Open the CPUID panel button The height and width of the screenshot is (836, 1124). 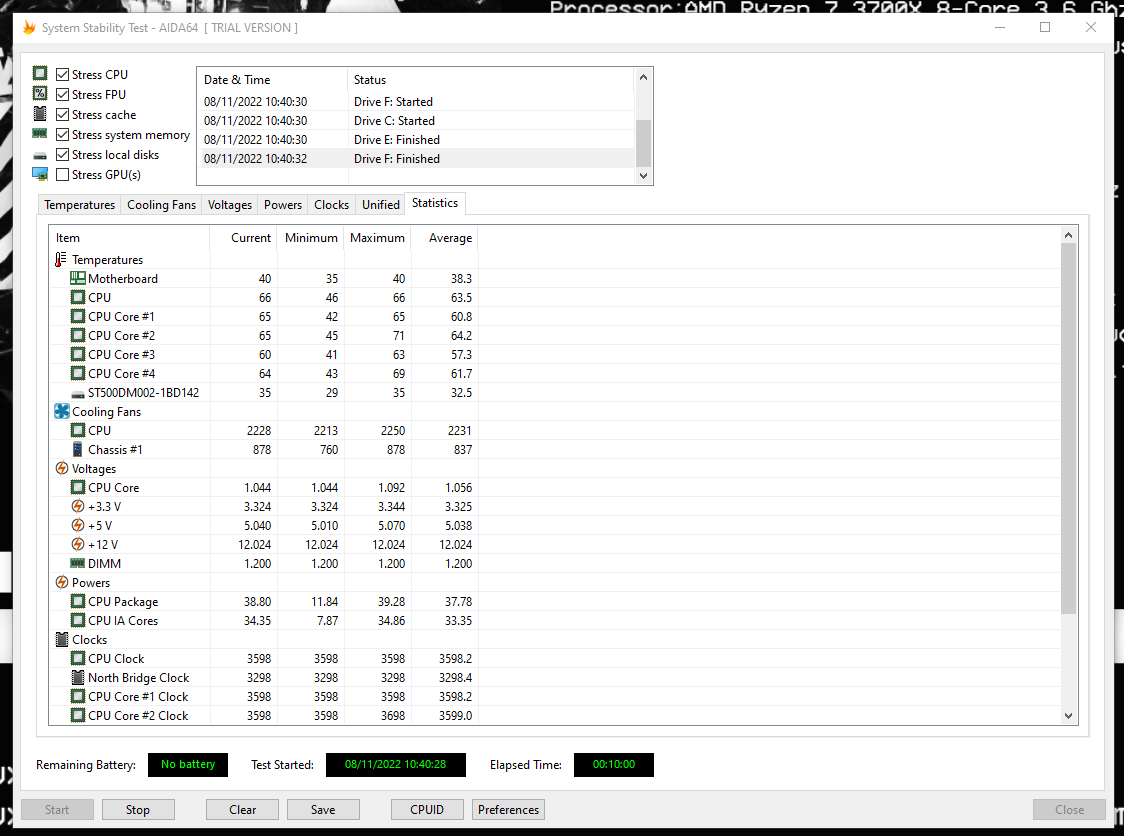427,809
